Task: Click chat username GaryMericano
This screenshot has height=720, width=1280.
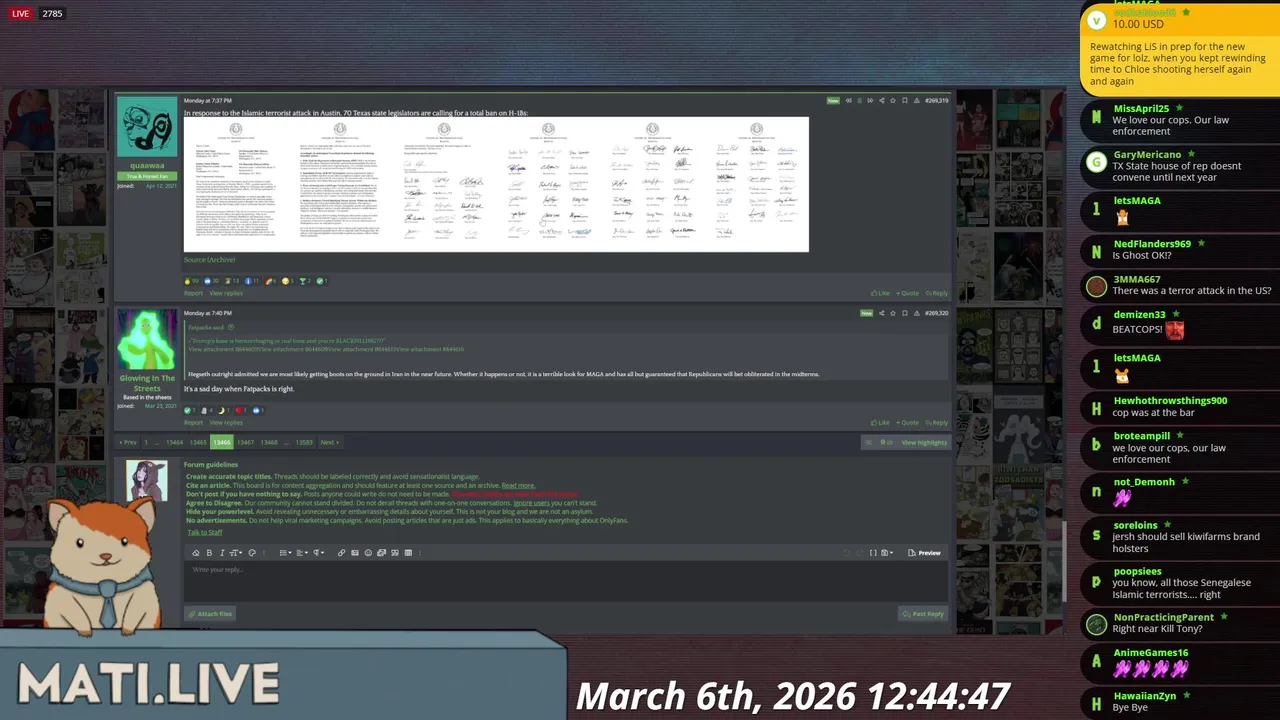Action: coord(1147,155)
